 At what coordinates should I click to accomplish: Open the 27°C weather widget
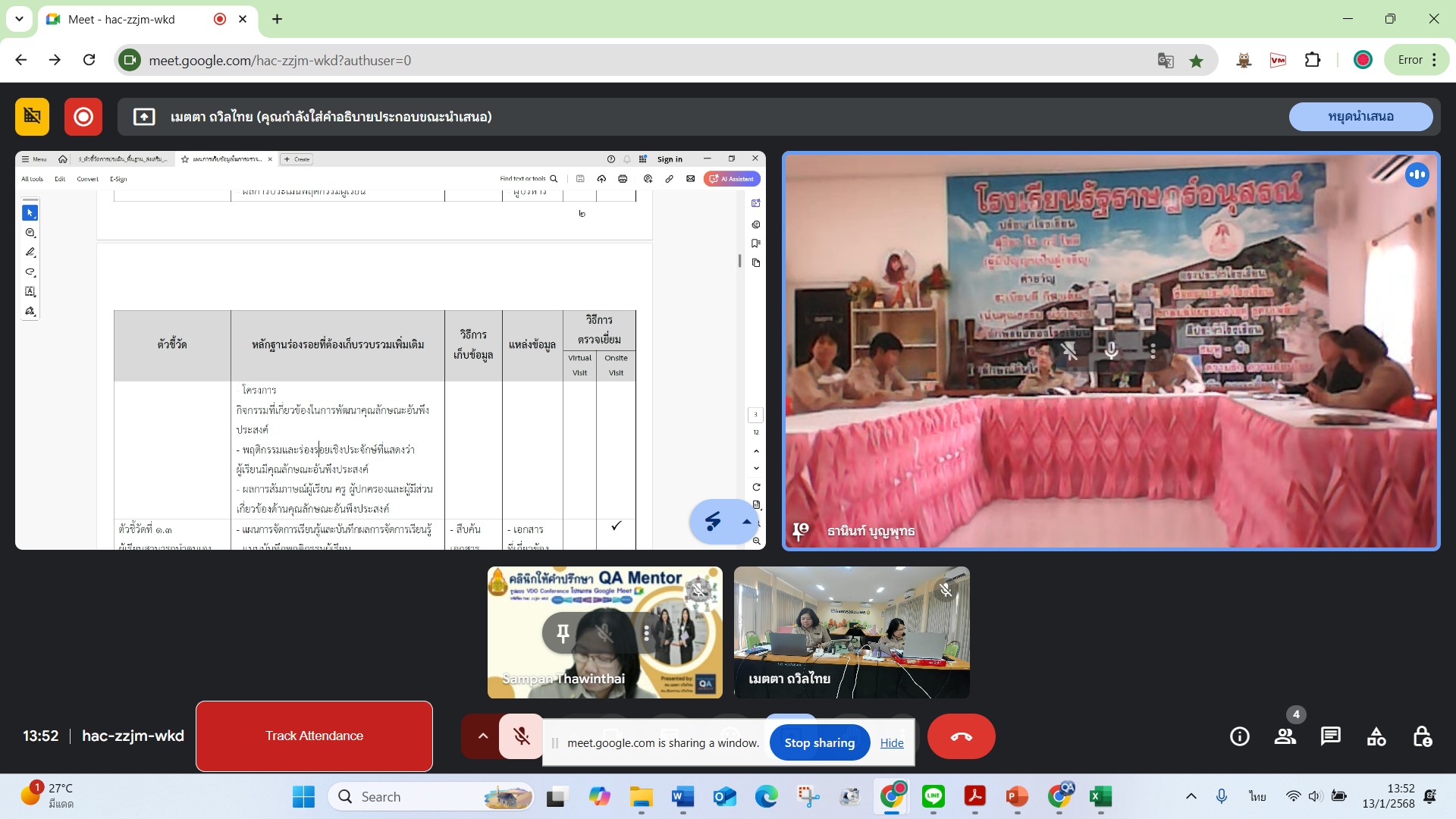point(47,795)
